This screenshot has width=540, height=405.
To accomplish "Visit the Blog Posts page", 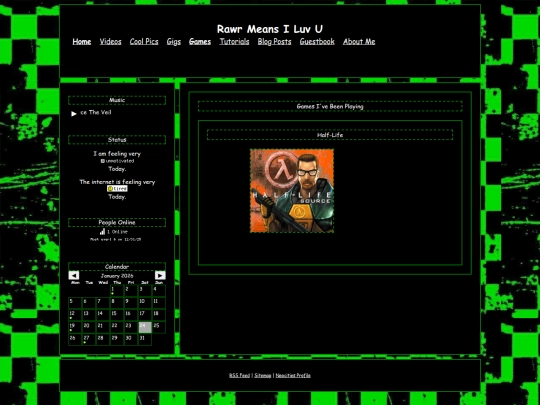I will 274,42.
